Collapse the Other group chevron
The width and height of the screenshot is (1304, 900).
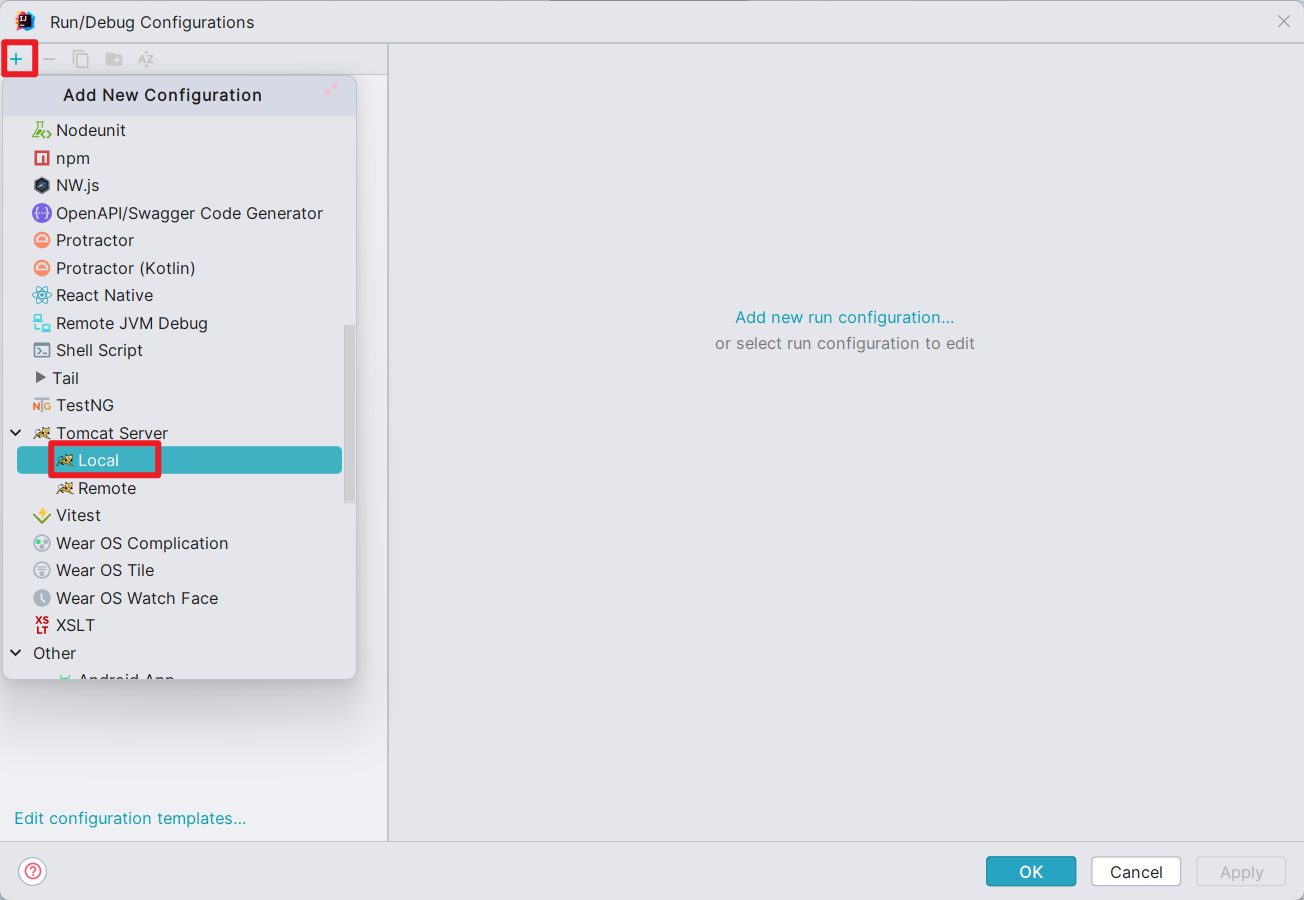pyautogui.click(x=16, y=653)
